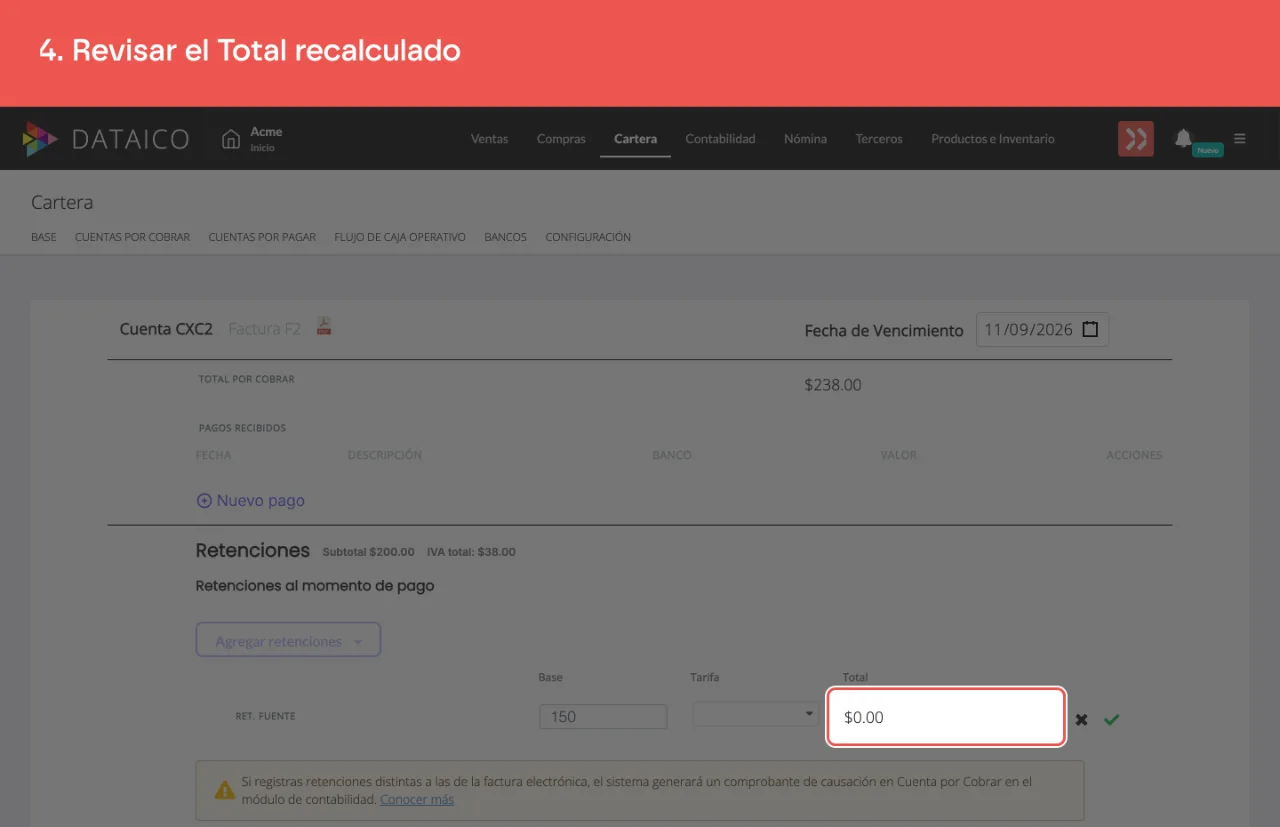Click the plus icon beside Nuevo pago
The height and width of the screenshot is (827, 1280).
(204, 501)
